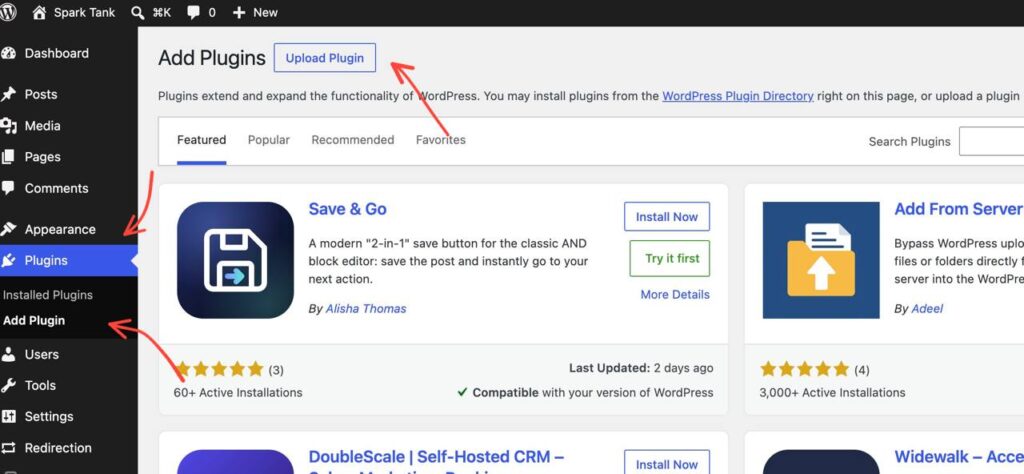Click the Dashboard gauge icon
This screenshot has height=474, width=1024.
click(8, 54)
